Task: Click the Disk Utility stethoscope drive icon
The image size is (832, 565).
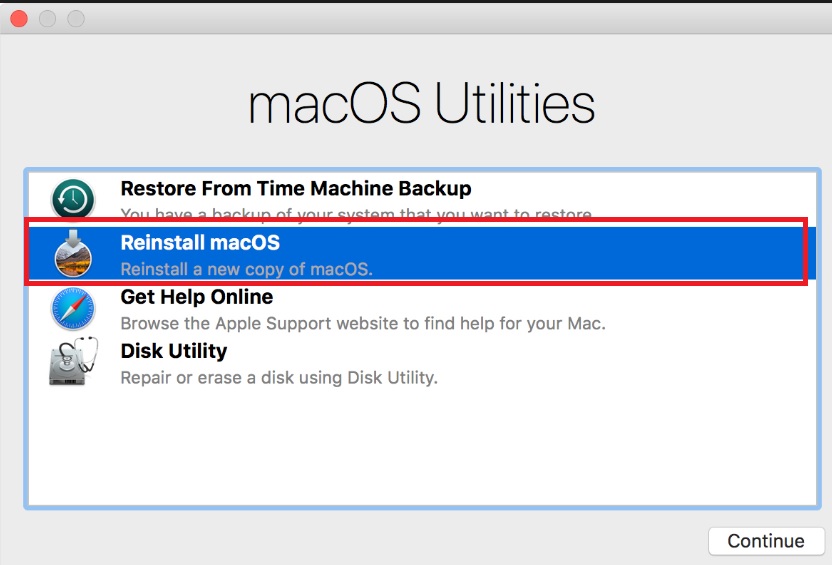Action: [x=73, y=363]
